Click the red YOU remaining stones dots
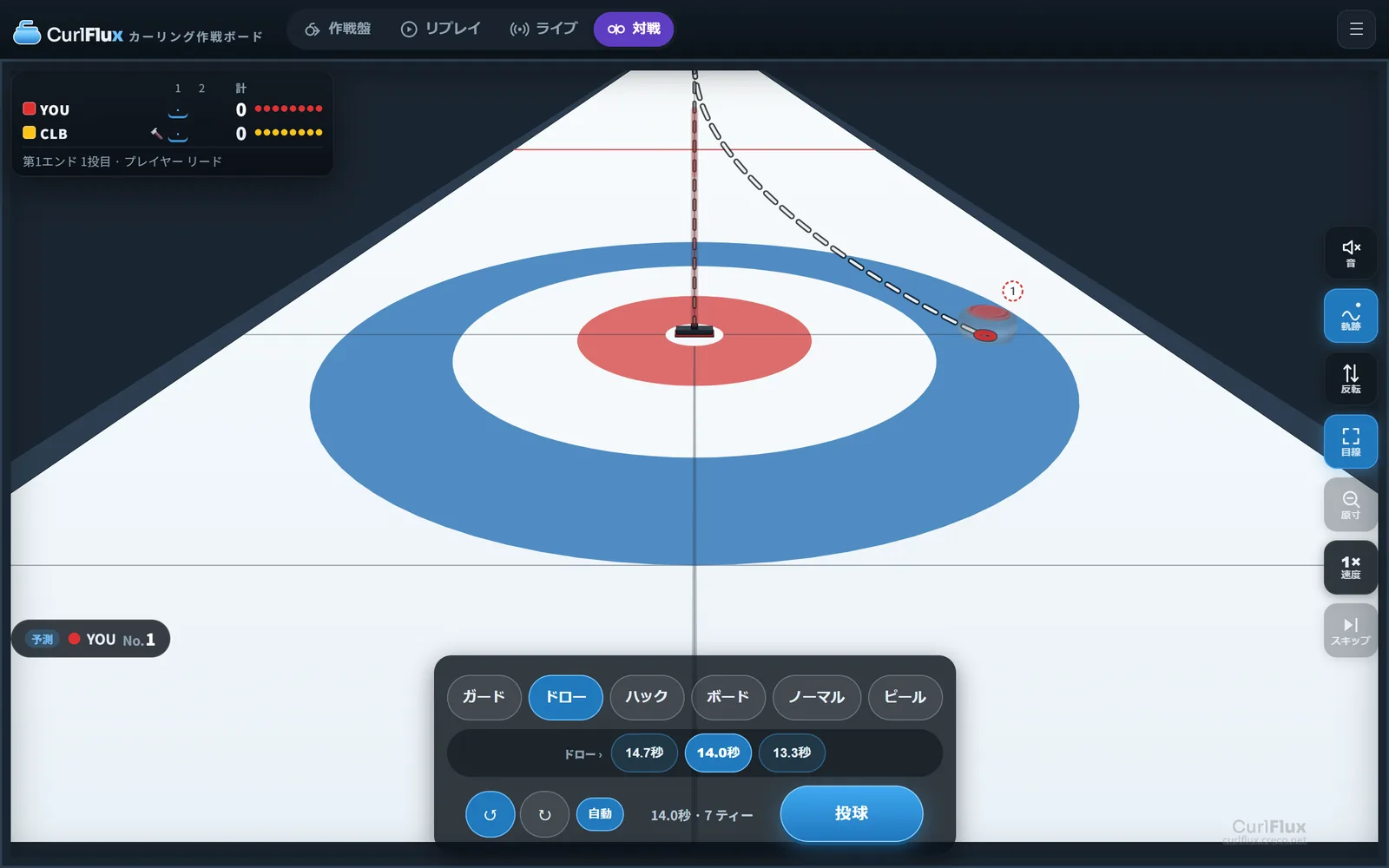Image resolution: width=1389 pixels, height=868 pixels. pos(289,108)
